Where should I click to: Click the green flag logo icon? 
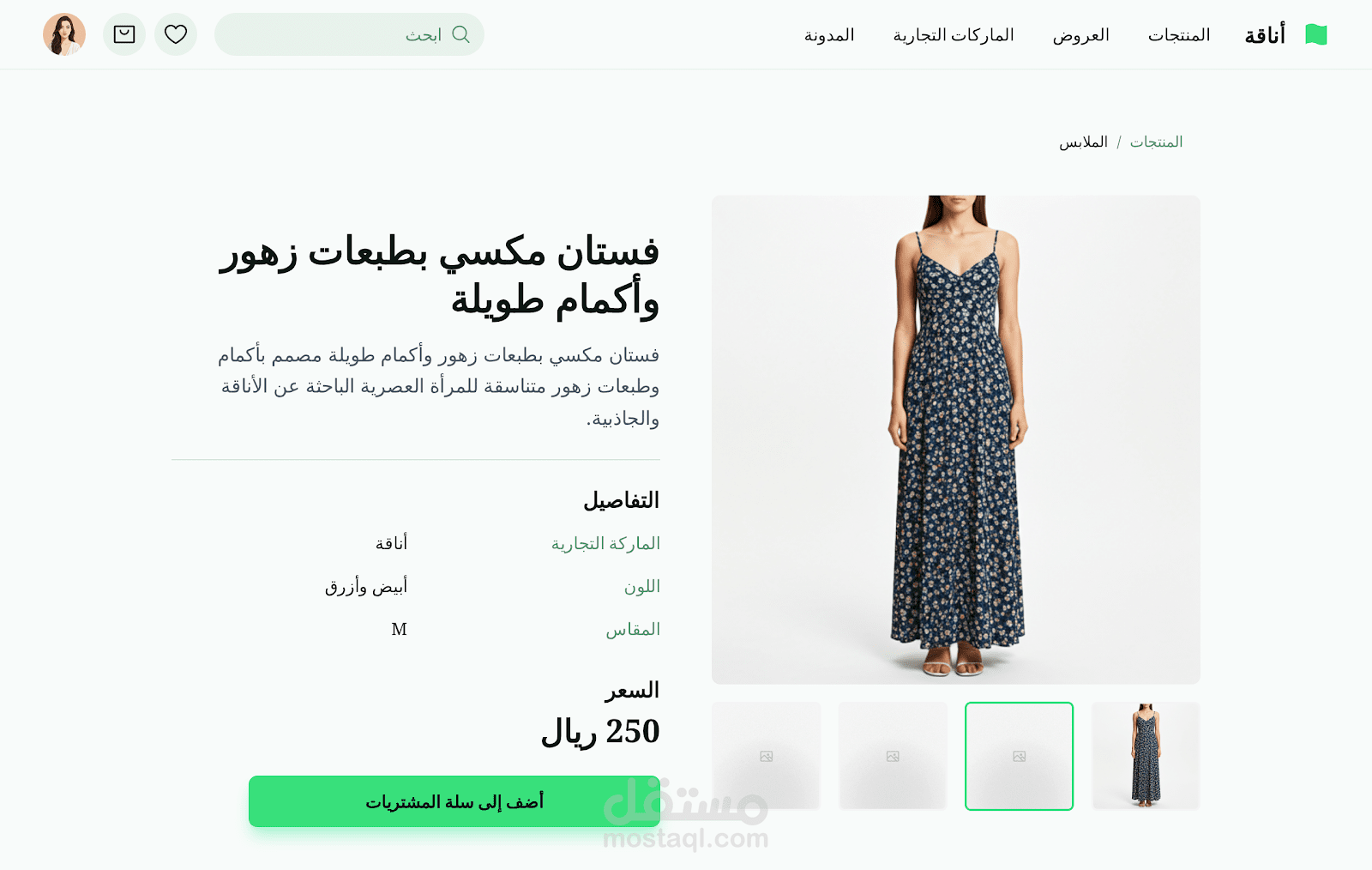coord(1316,34)
